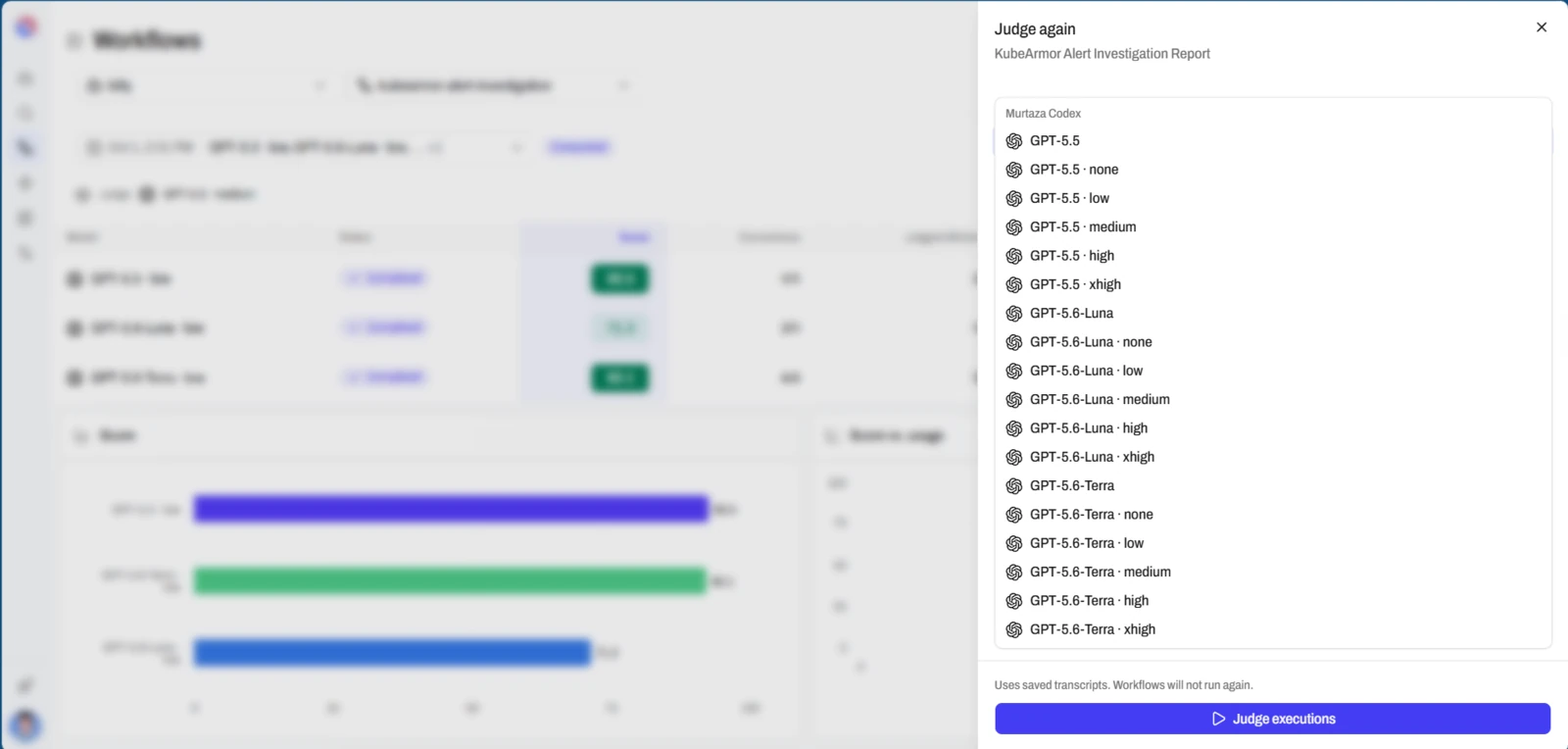This screenshot has height=749, width=1568.
Task: Select GPT-5.6-Luna · none
Action: [x=1273, y=342]
